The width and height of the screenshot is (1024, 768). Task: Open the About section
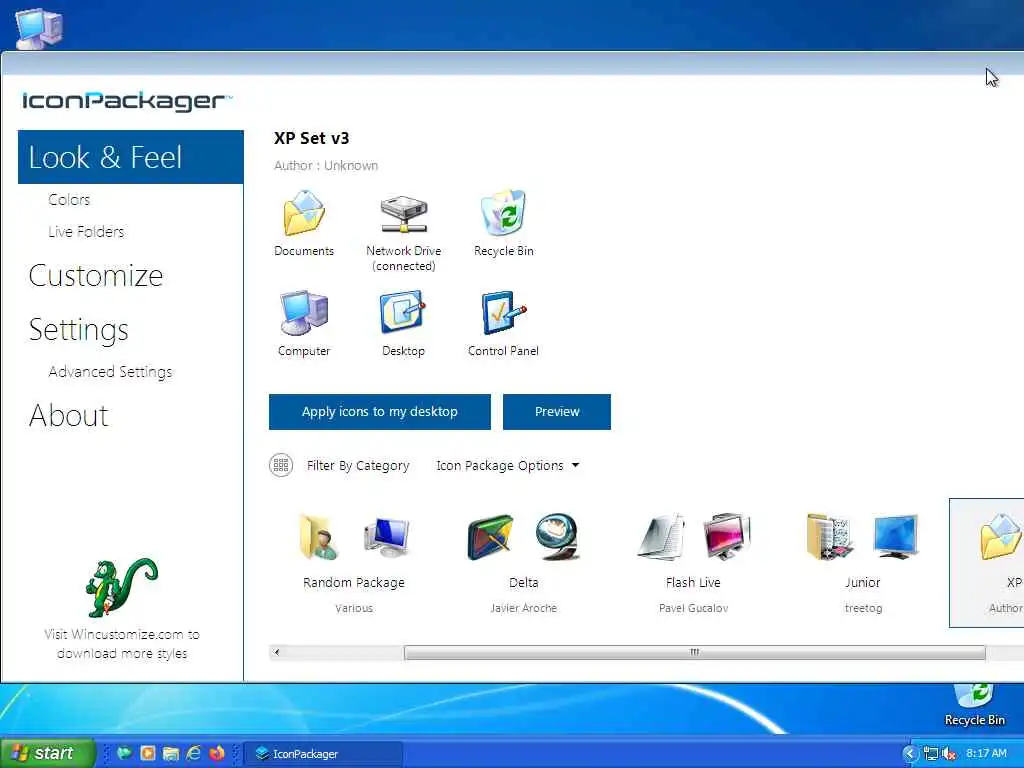(x=69, y=416)
